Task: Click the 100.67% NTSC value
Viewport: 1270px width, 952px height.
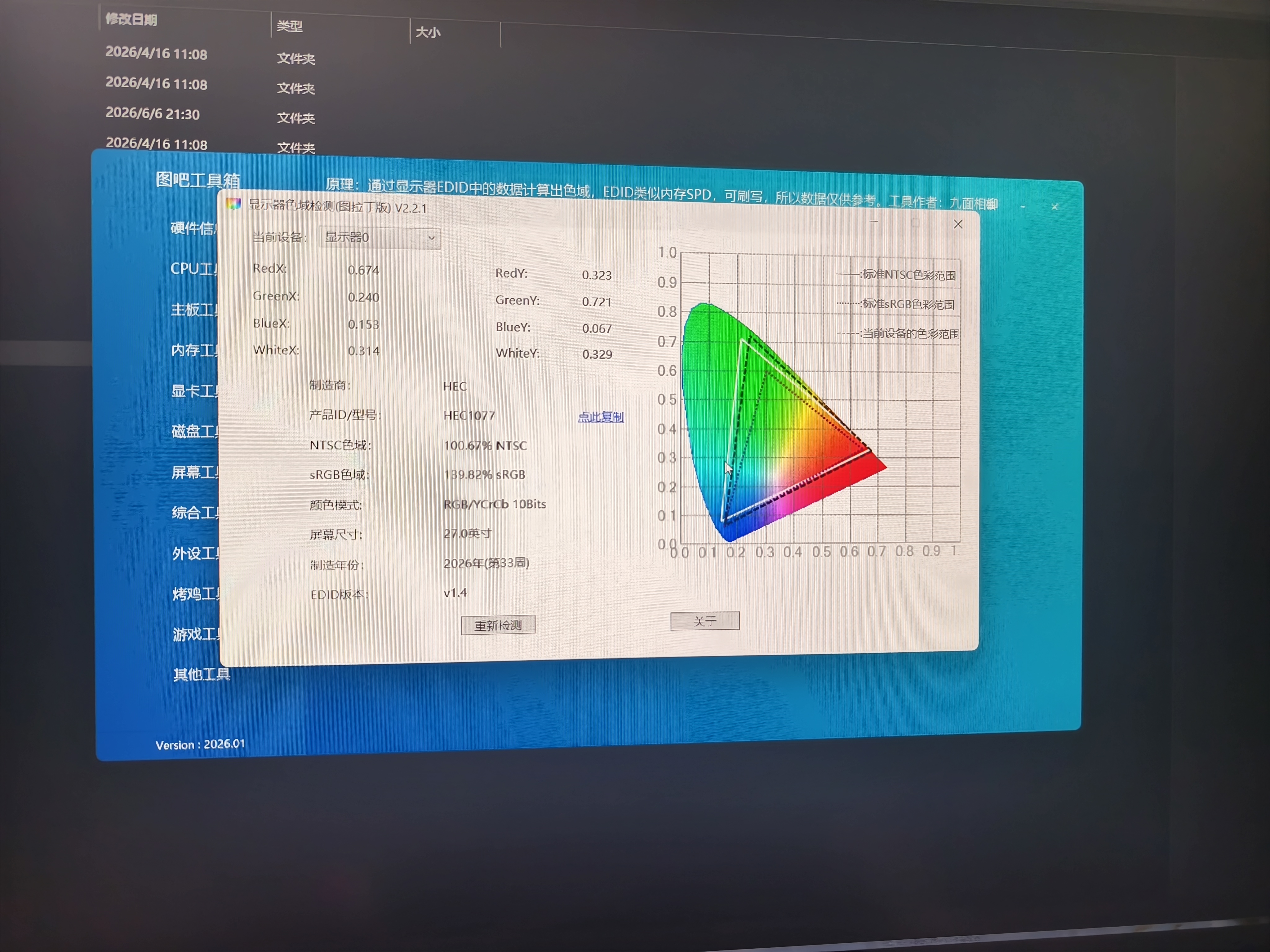Action: pyautogui.click(x=485, y=445)
